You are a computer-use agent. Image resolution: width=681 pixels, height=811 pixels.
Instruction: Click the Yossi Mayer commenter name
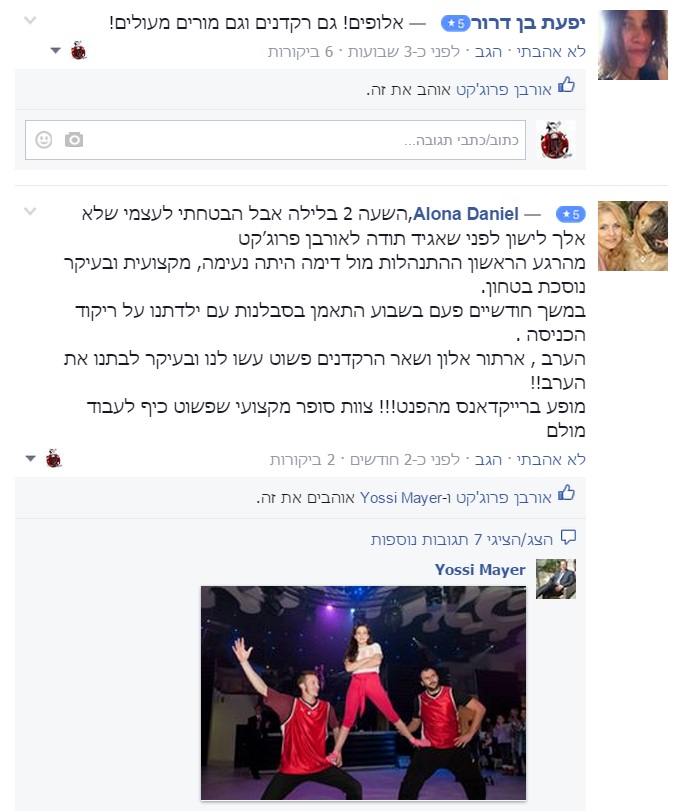pyautogui.click(x=480, y=569)
